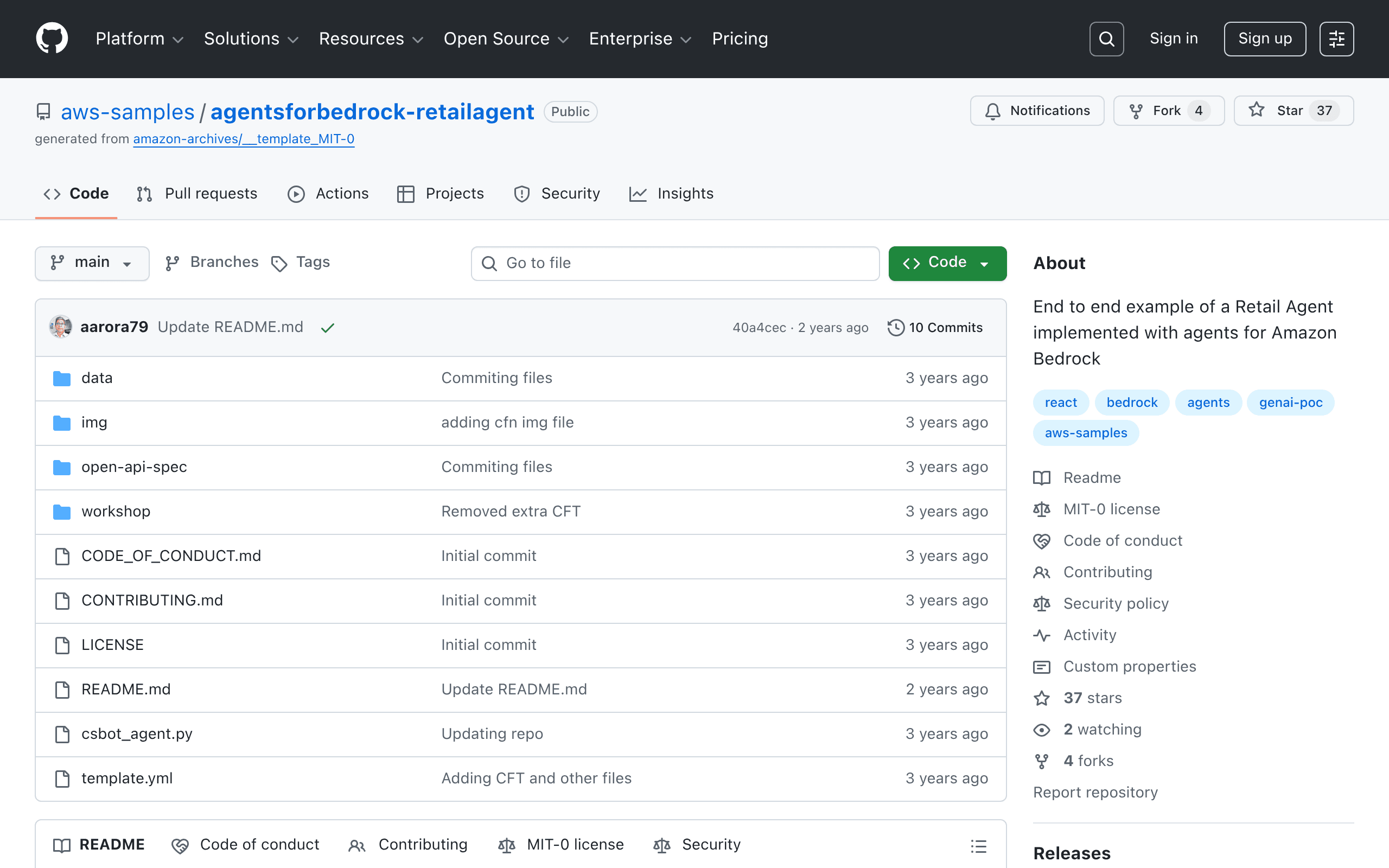Open commit hash 40a4cec
The width and height of the screenshot is (1389, 868).
click(x=759, y=328)
